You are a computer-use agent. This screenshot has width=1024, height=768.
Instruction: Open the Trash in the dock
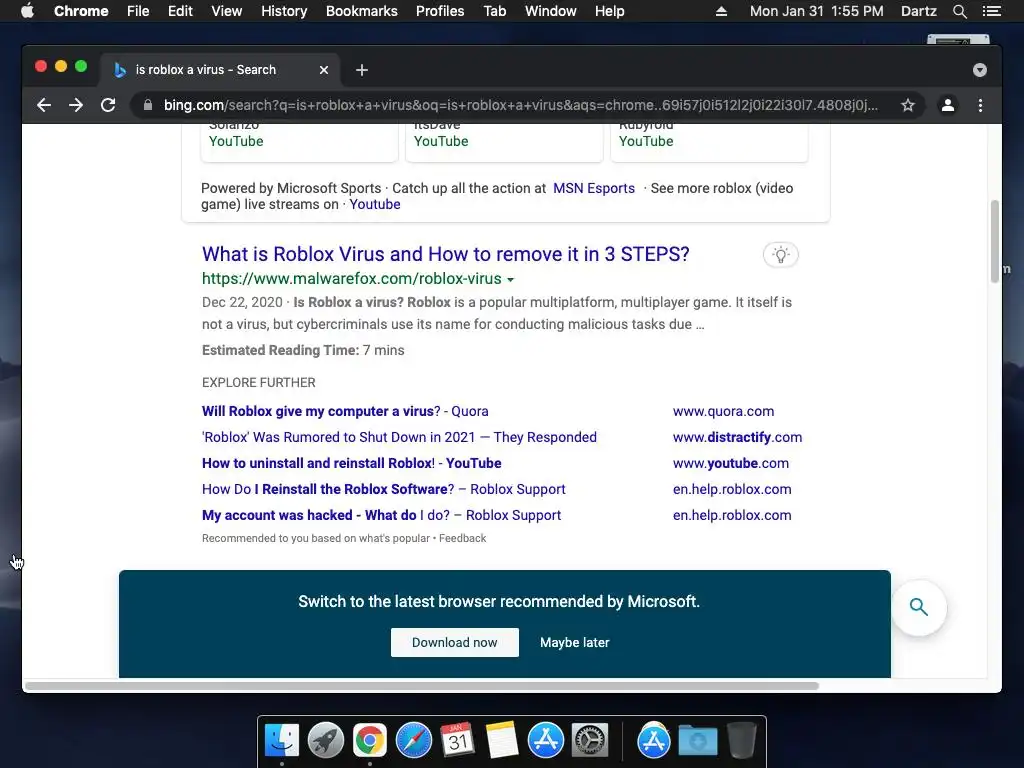(742, 741)
